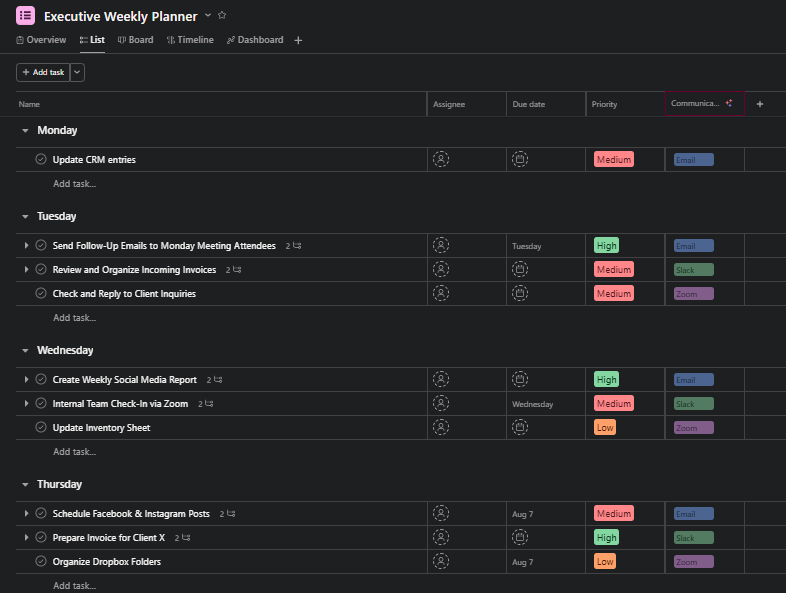Click assignee icon for Update CRM entries
786x593 pixels.
point(441,159)
